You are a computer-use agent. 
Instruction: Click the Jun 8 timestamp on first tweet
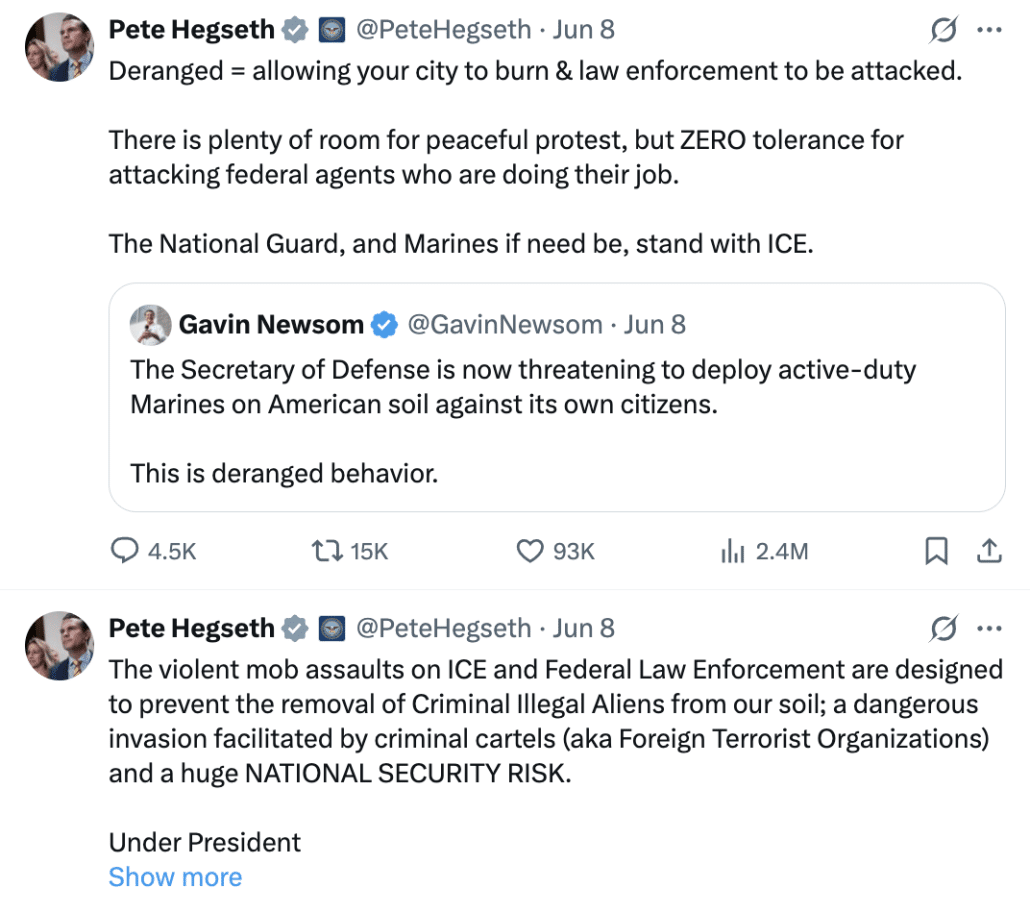tap(584, 30)
